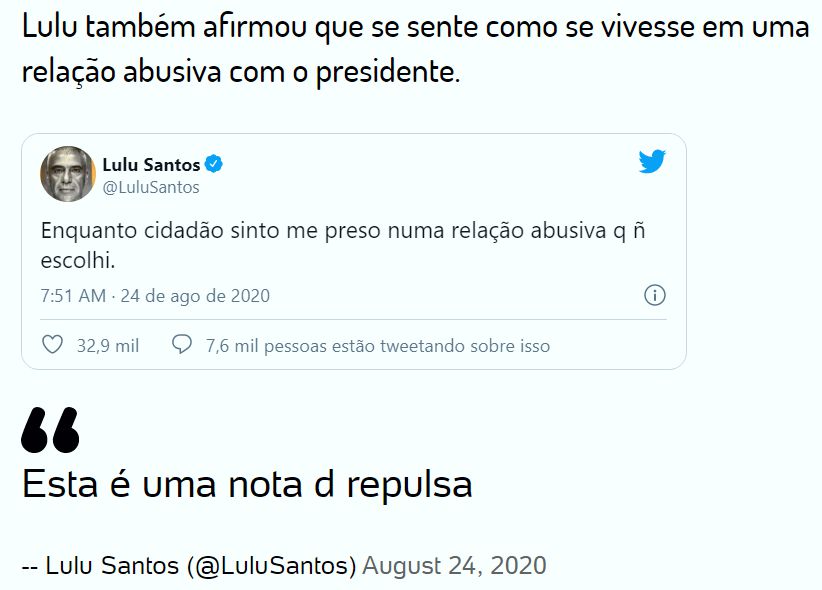Click the word 'escolhi.' in tweet

pyautogui.click(x=78, y=260)
